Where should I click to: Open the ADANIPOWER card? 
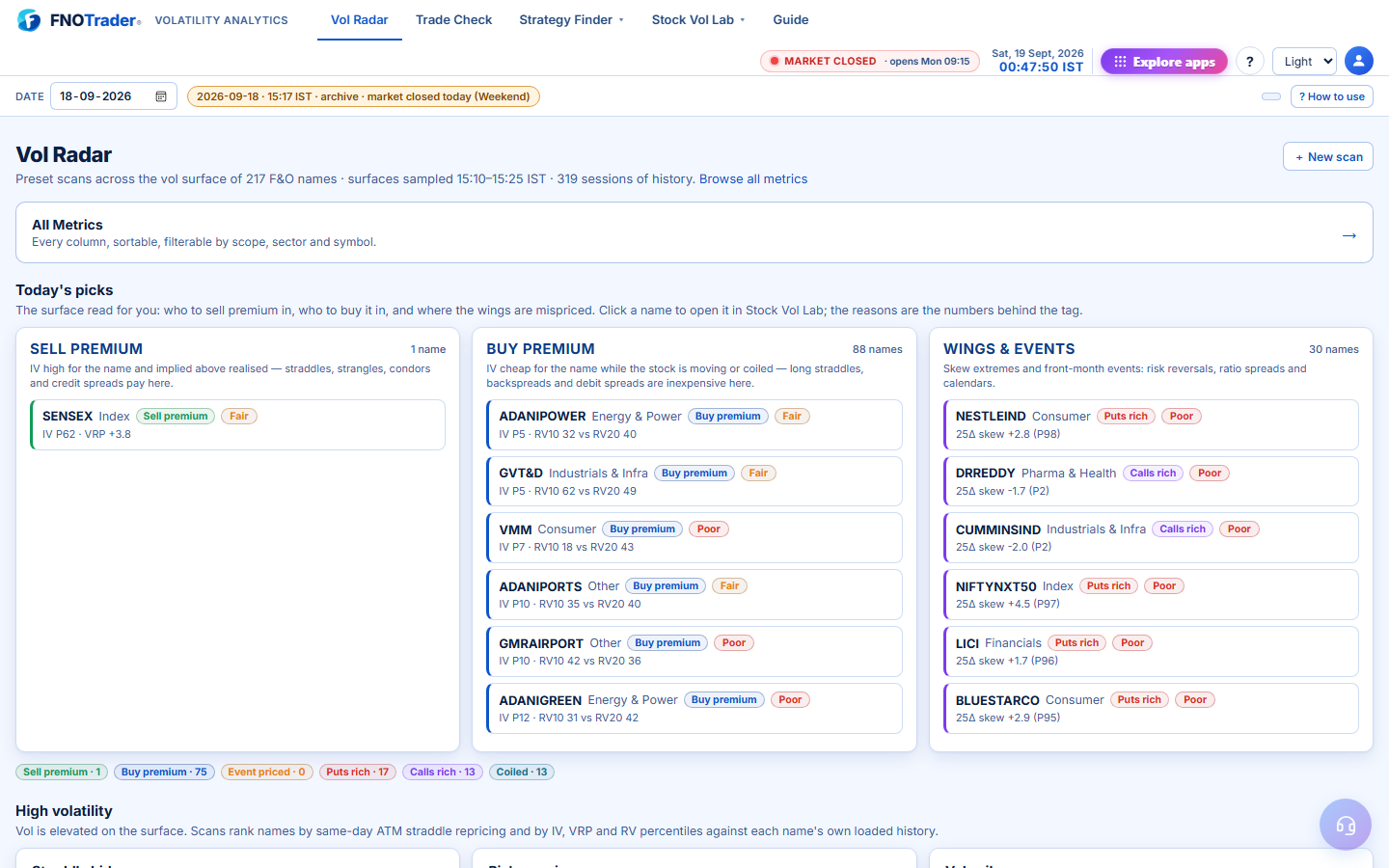(694, 424)
